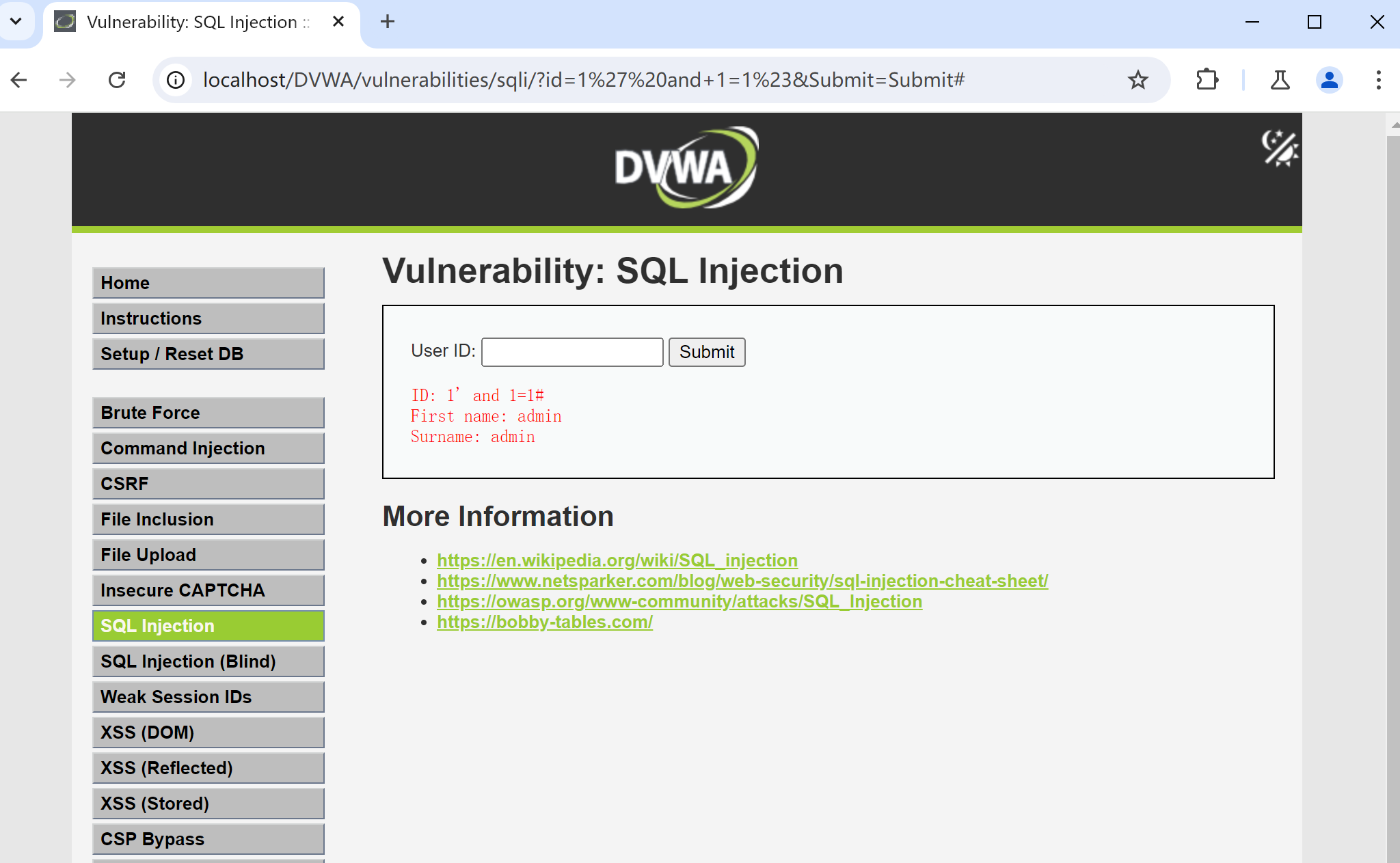Go to Command Injection page
The height and width of the screenshot is (863, 1400).
click(208, 448)
